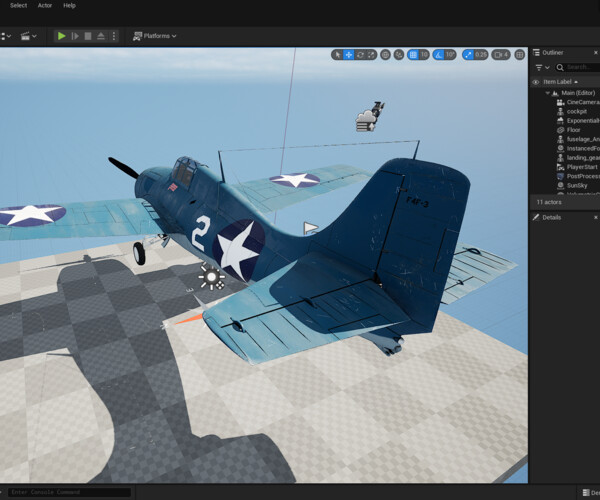This screenshot has height=500, width=600.
Task: Click the Outliner search field
Action: tap(578, 67)
